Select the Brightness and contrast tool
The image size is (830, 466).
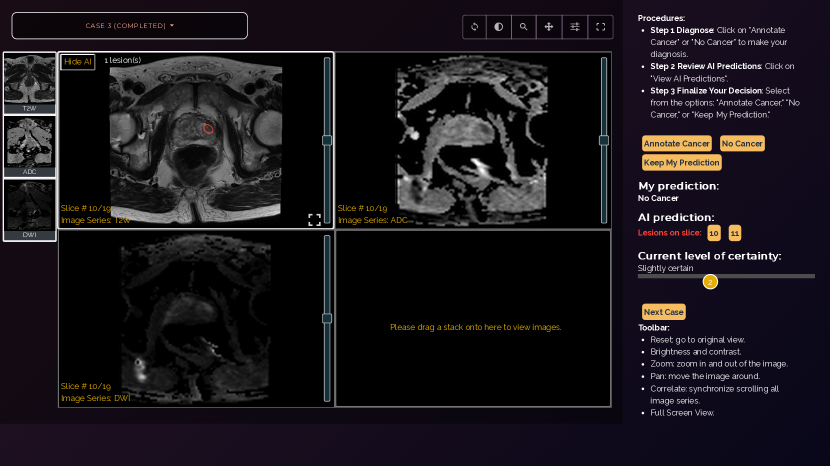[499, 27]
